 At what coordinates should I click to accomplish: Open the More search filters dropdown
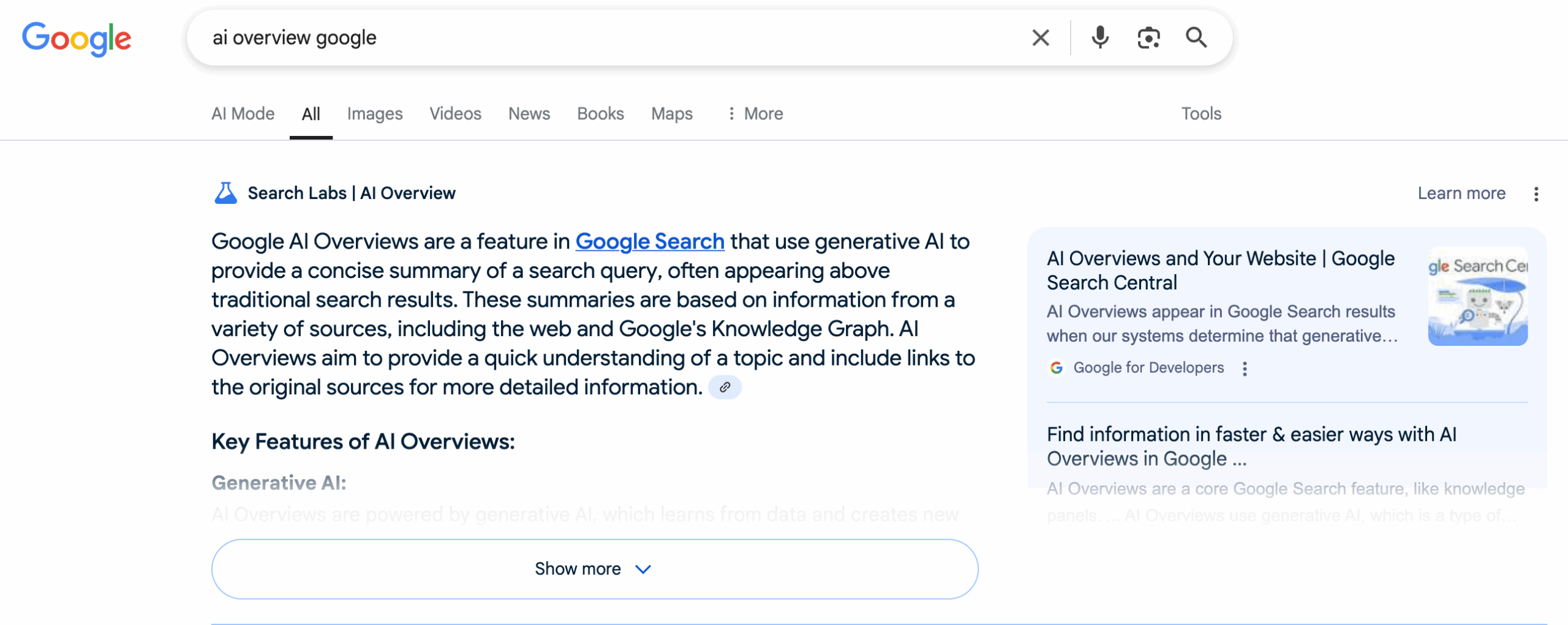coord(755,114)
